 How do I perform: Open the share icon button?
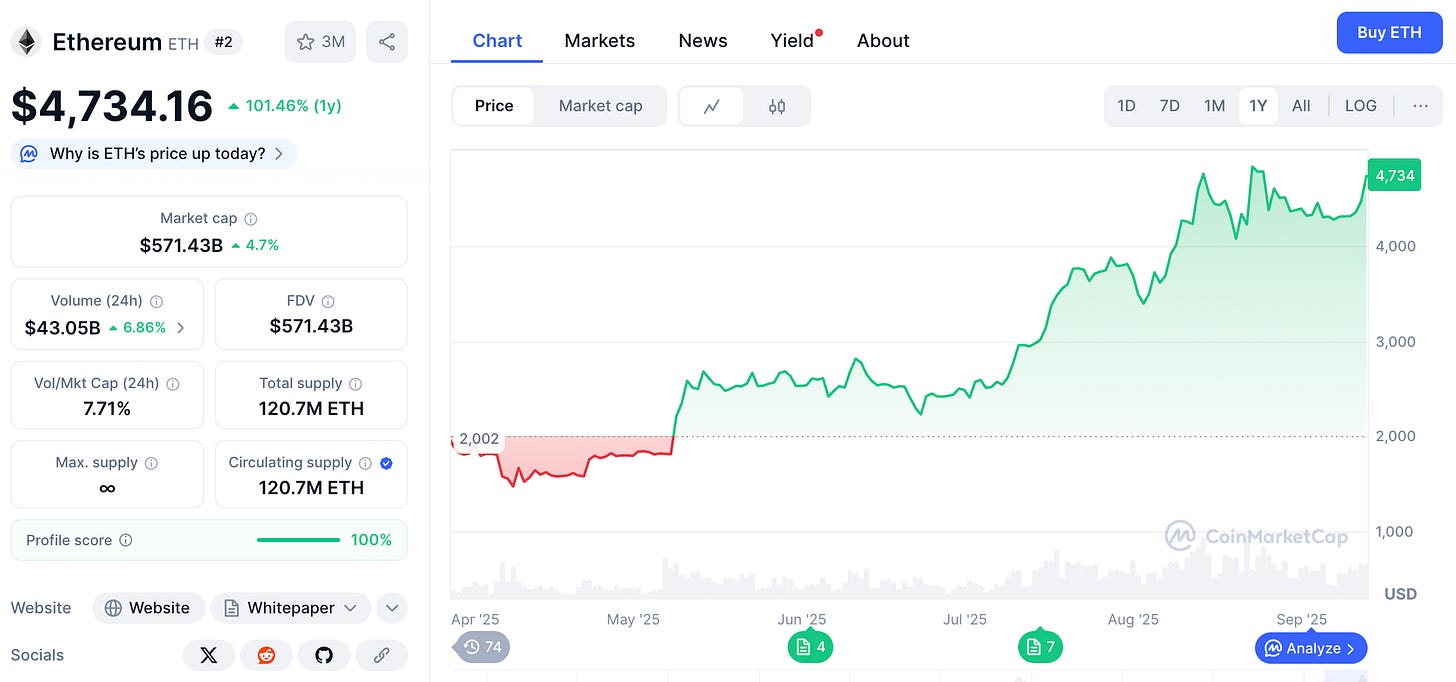(387, 42)
